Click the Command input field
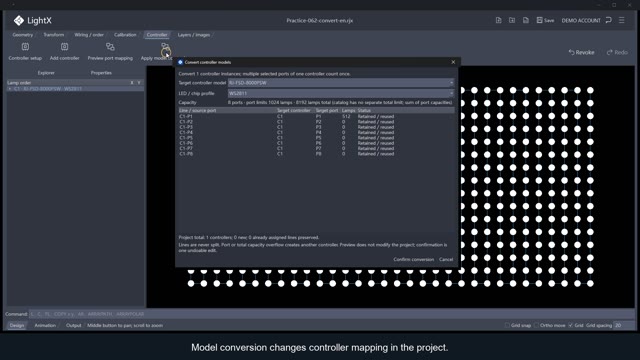 tap(331, 314)
